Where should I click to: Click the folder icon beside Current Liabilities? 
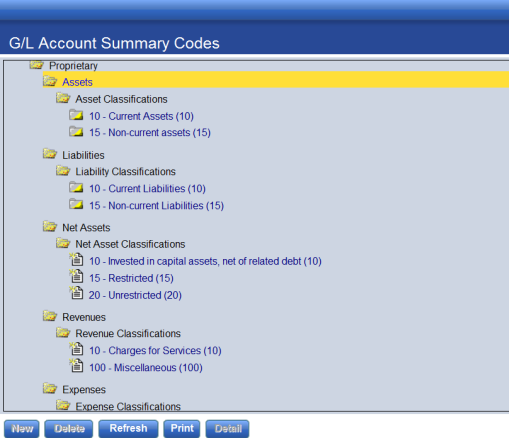pos(76,187)
